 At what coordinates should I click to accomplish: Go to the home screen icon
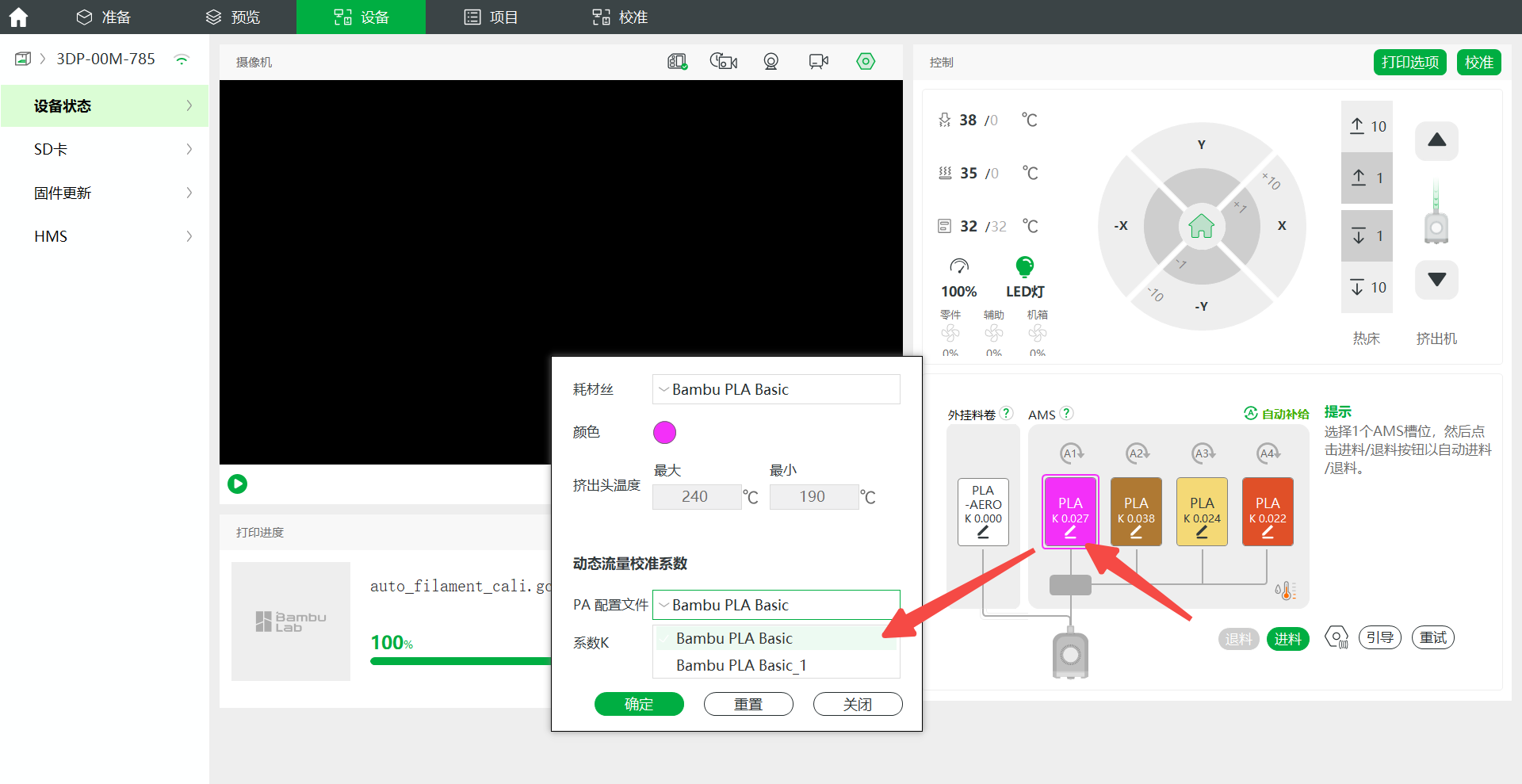coord(18,17)
